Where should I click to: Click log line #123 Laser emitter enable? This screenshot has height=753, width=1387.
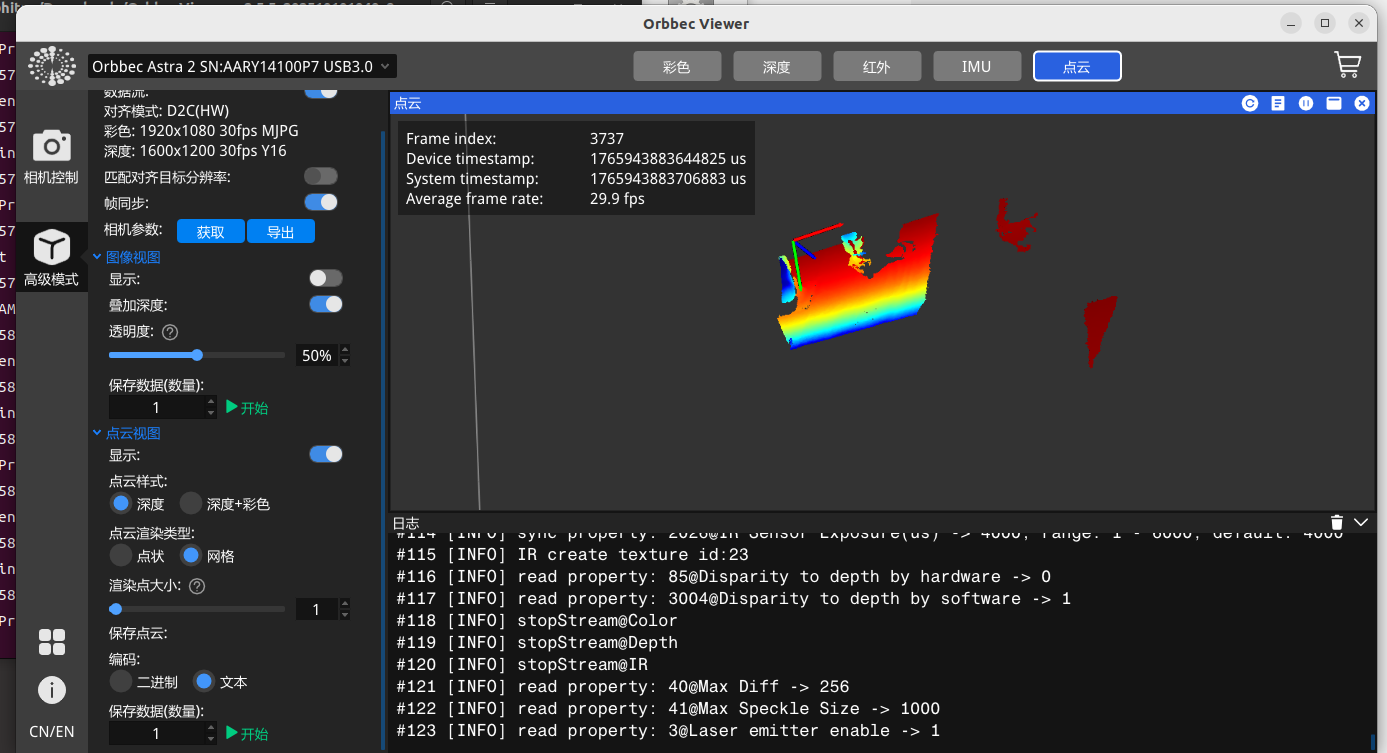click(668, 731)
